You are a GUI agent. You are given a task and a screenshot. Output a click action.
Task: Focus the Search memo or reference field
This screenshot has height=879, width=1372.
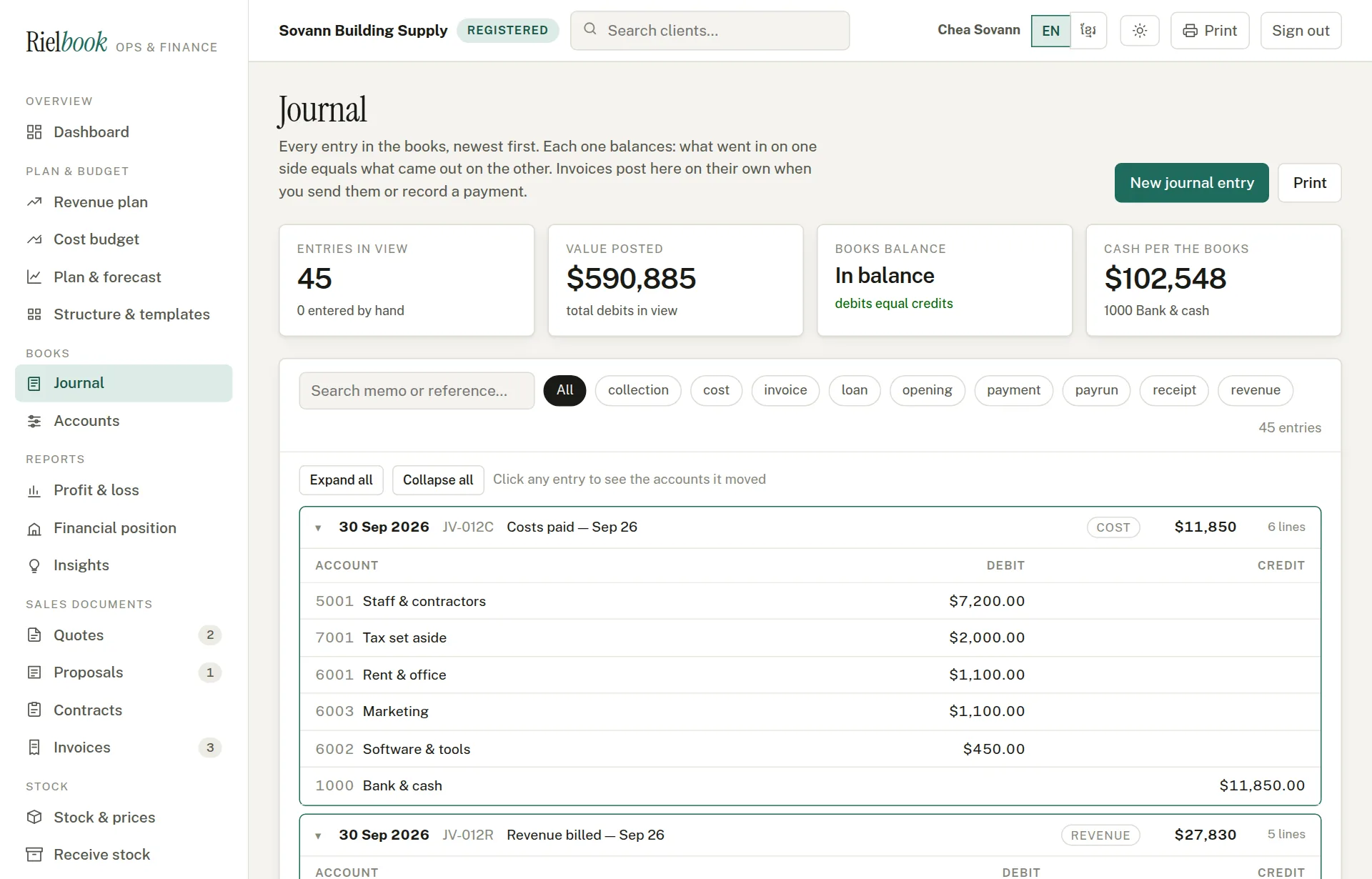[417, 391]
